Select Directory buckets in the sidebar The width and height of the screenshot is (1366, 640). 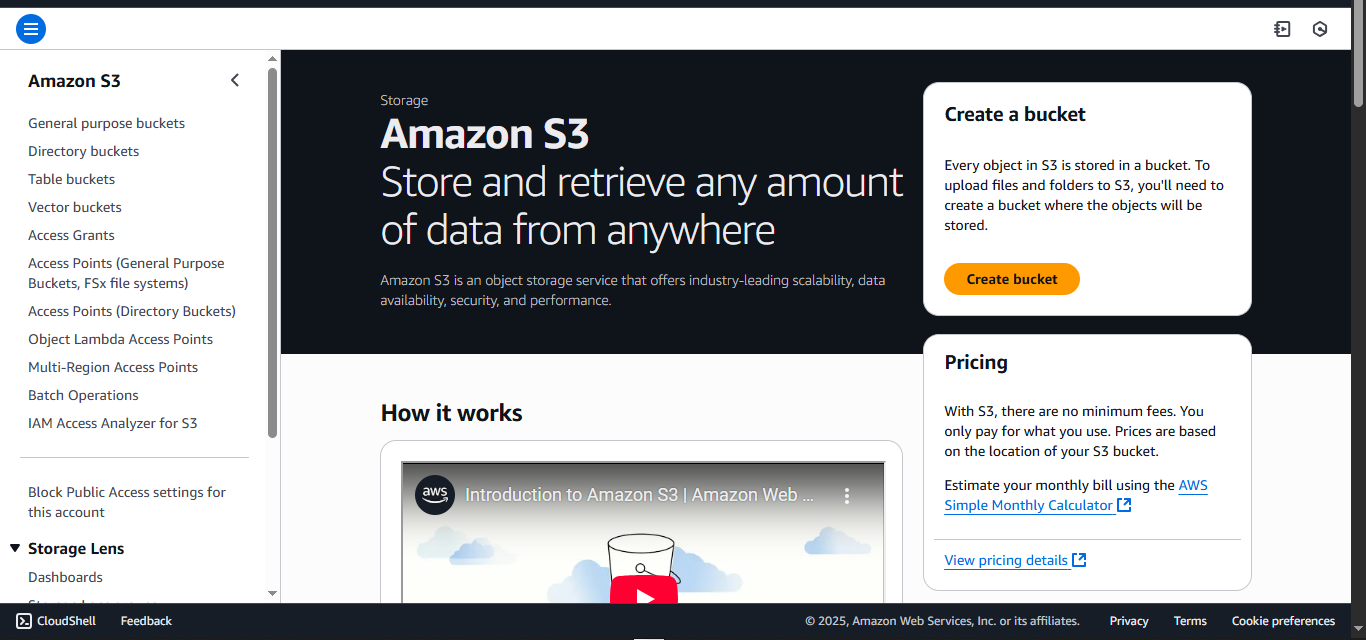pyautogui.click(x=83, y=151)
